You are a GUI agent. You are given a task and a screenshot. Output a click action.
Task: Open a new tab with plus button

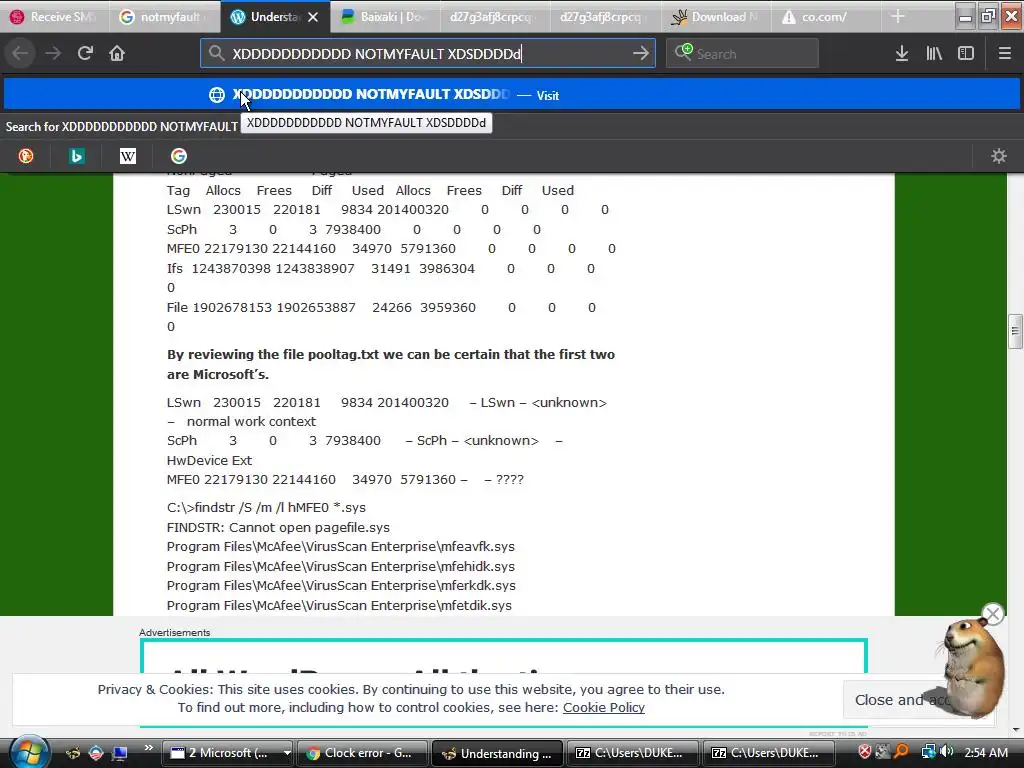[899, 17]
